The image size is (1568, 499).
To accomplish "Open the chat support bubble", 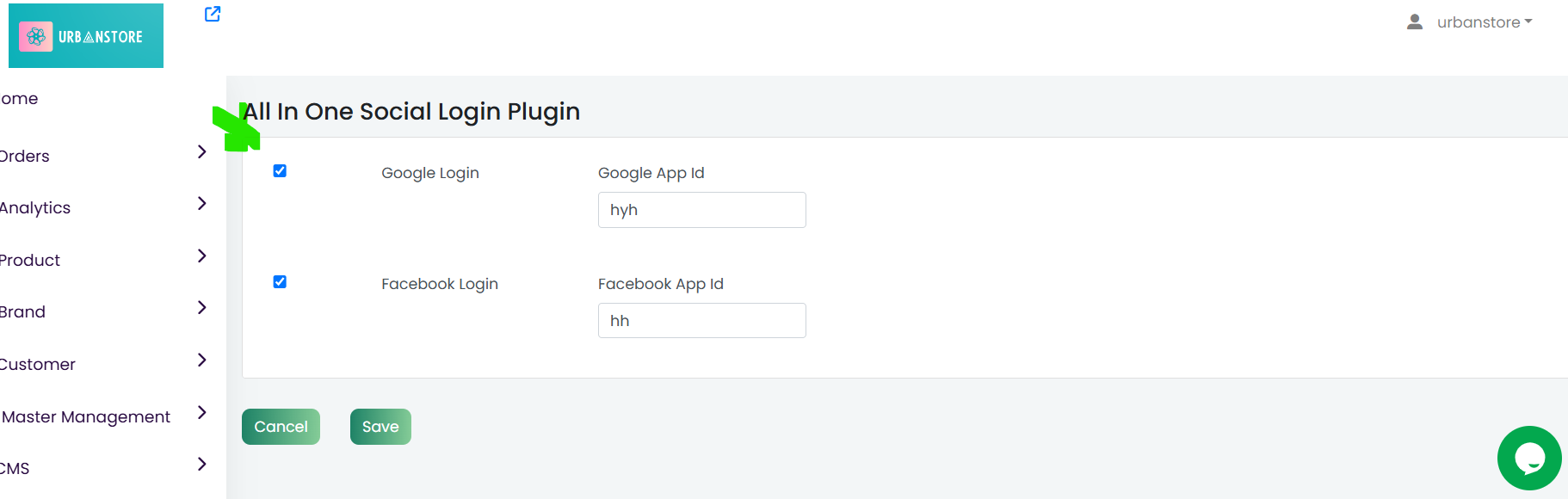I will pyautogui.click(x=1529, y=458).
